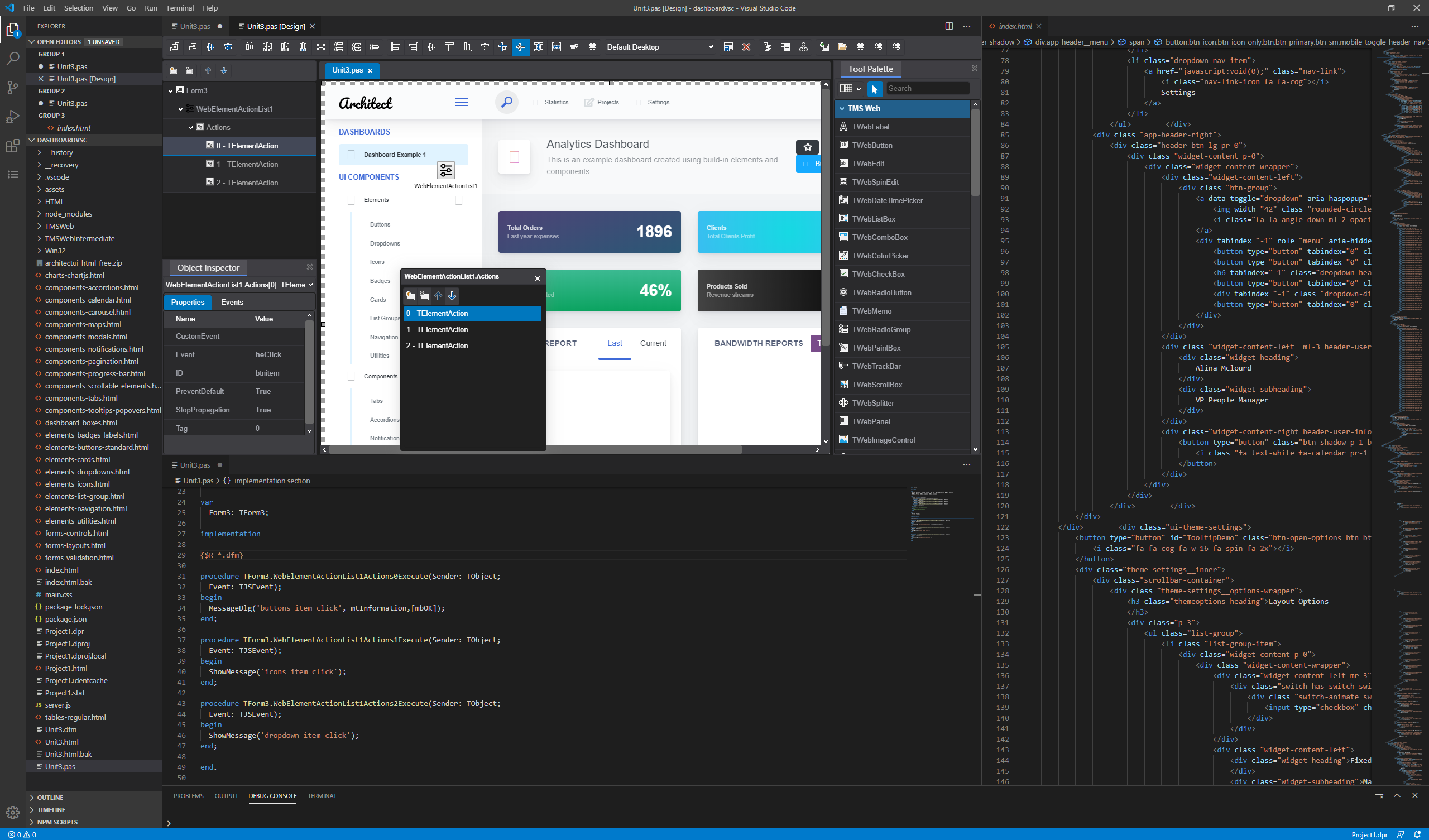The image size is (1429, 840).
Task: Collapse the Actions node in the structure tree
Action: point(191,127)
